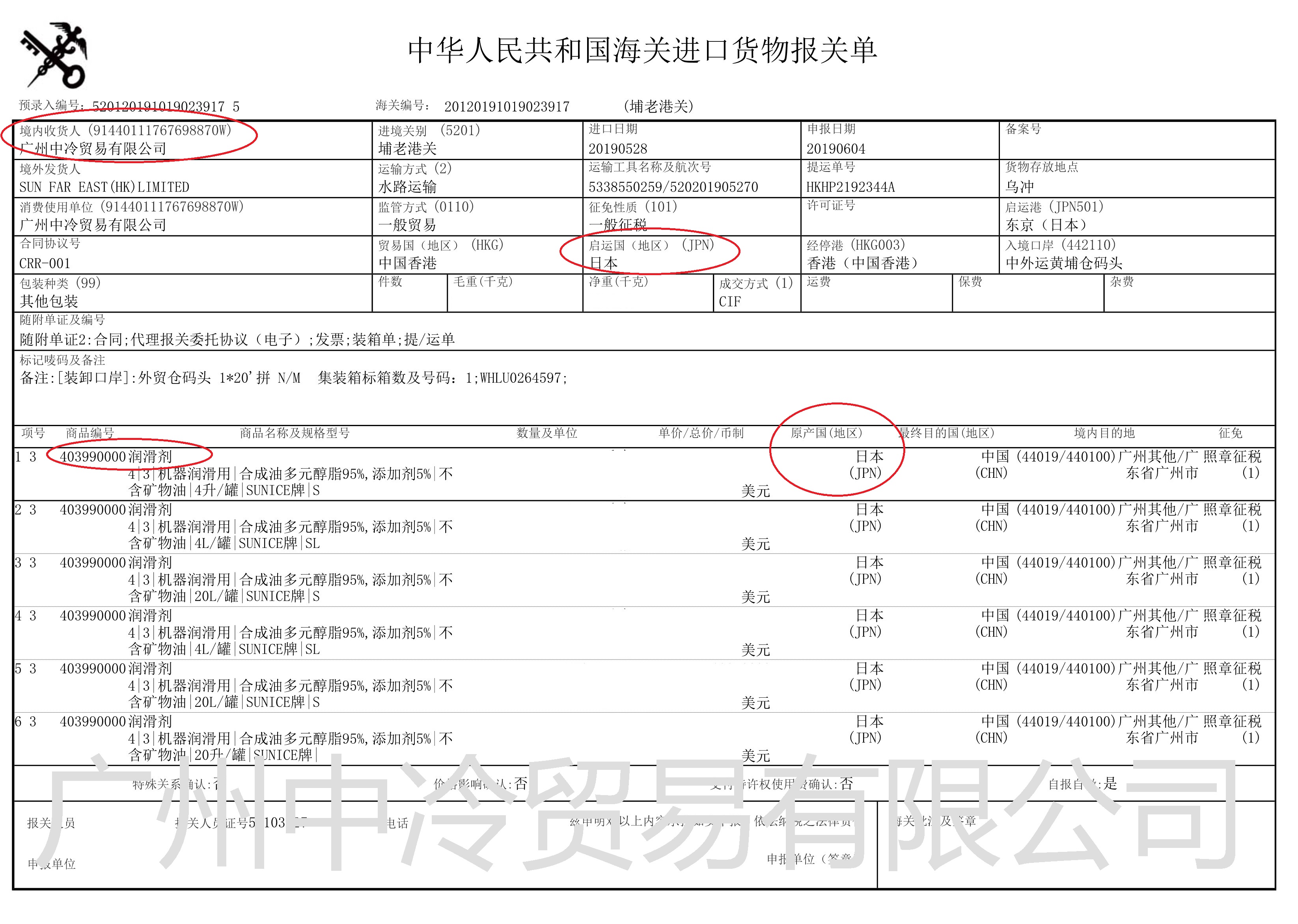
Task: Click bill of lading HKHP2192344A
Action: coord(850,187)
